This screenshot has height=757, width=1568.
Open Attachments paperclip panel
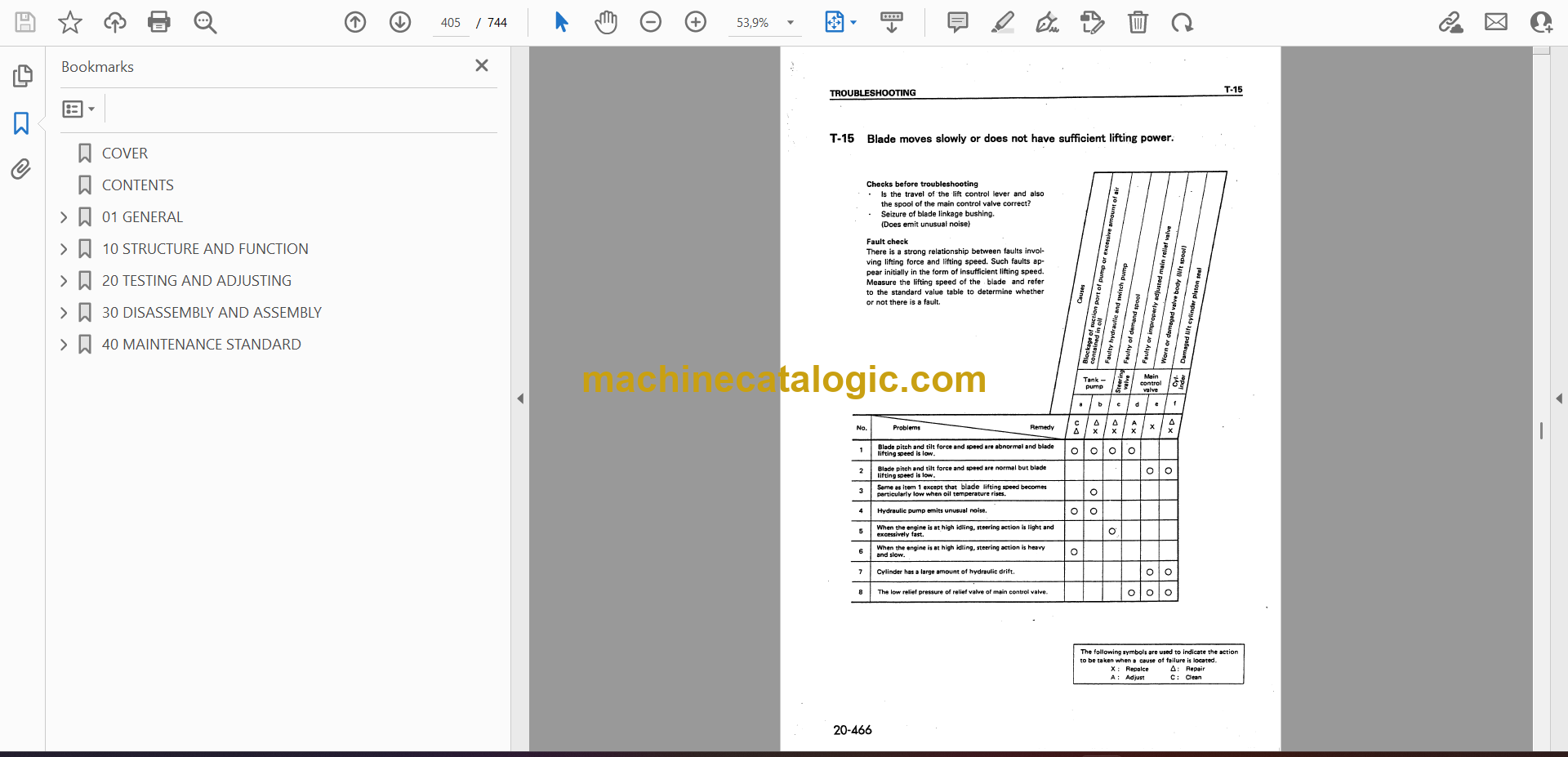[x=21, y=169]
